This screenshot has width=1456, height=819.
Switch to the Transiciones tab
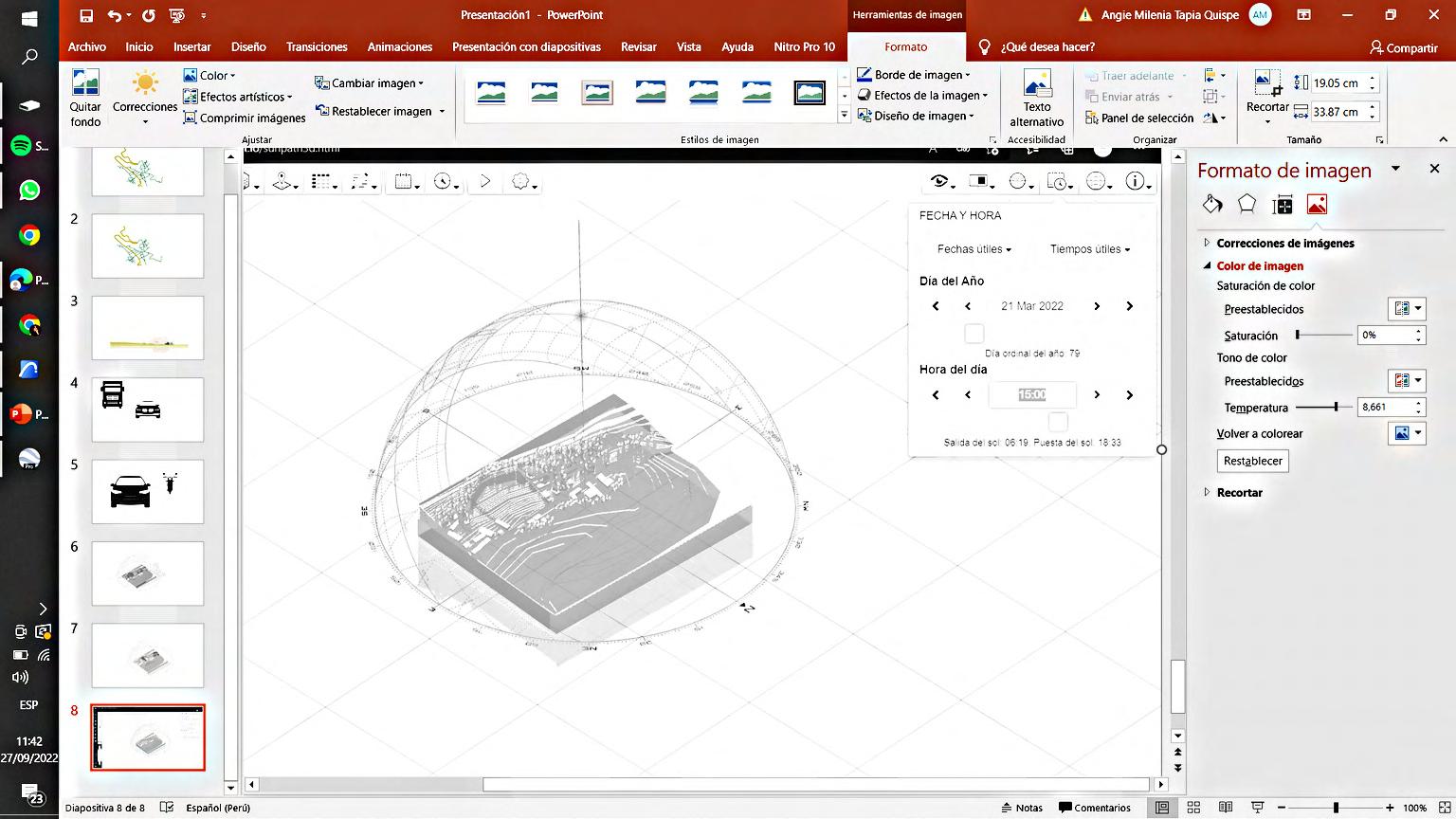pos(317,46)
